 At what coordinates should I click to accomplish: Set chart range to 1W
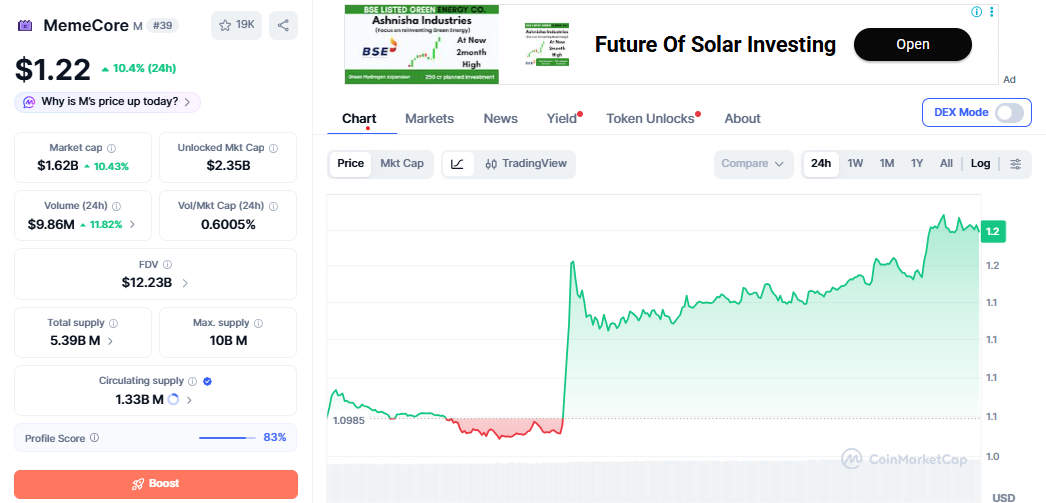855,163
